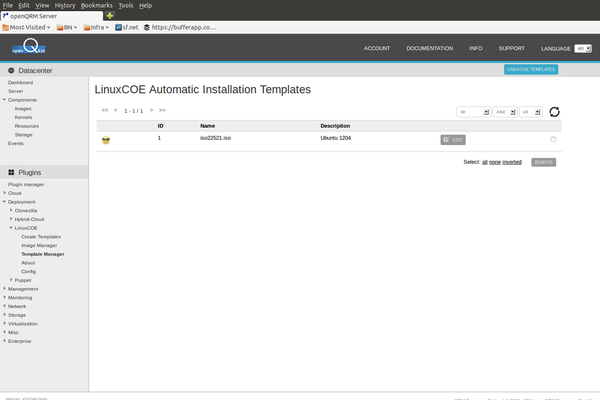The image size is (600, 400).
Task: Open the Bookmarks menu
Action: click(x=96, y=5)
